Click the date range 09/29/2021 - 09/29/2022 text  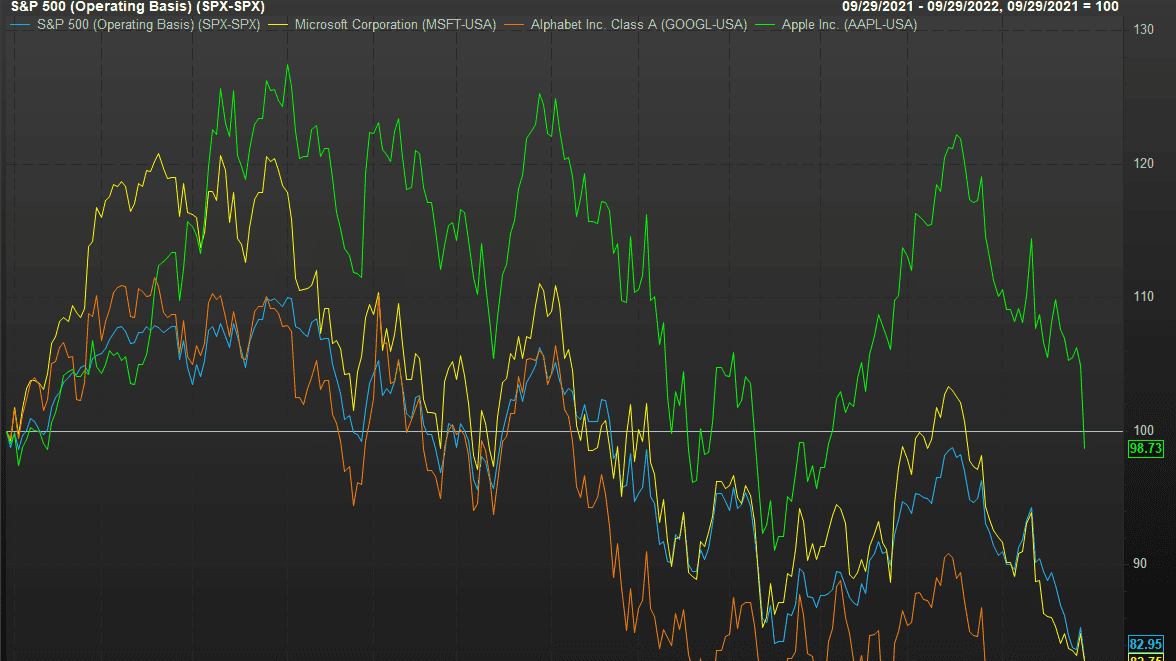point(922,7)
